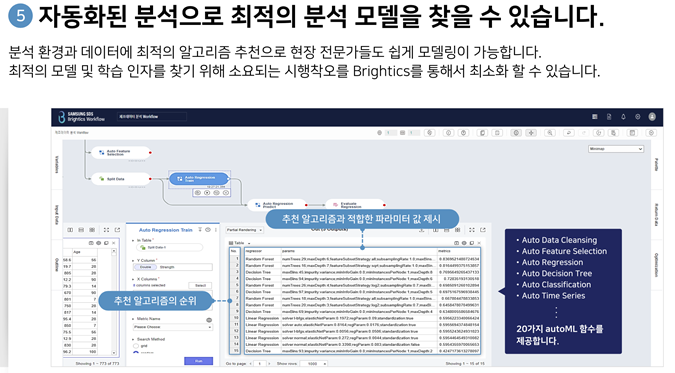Click the Age table scrollbar up arrow
The image size is (675, 373).
114,252
